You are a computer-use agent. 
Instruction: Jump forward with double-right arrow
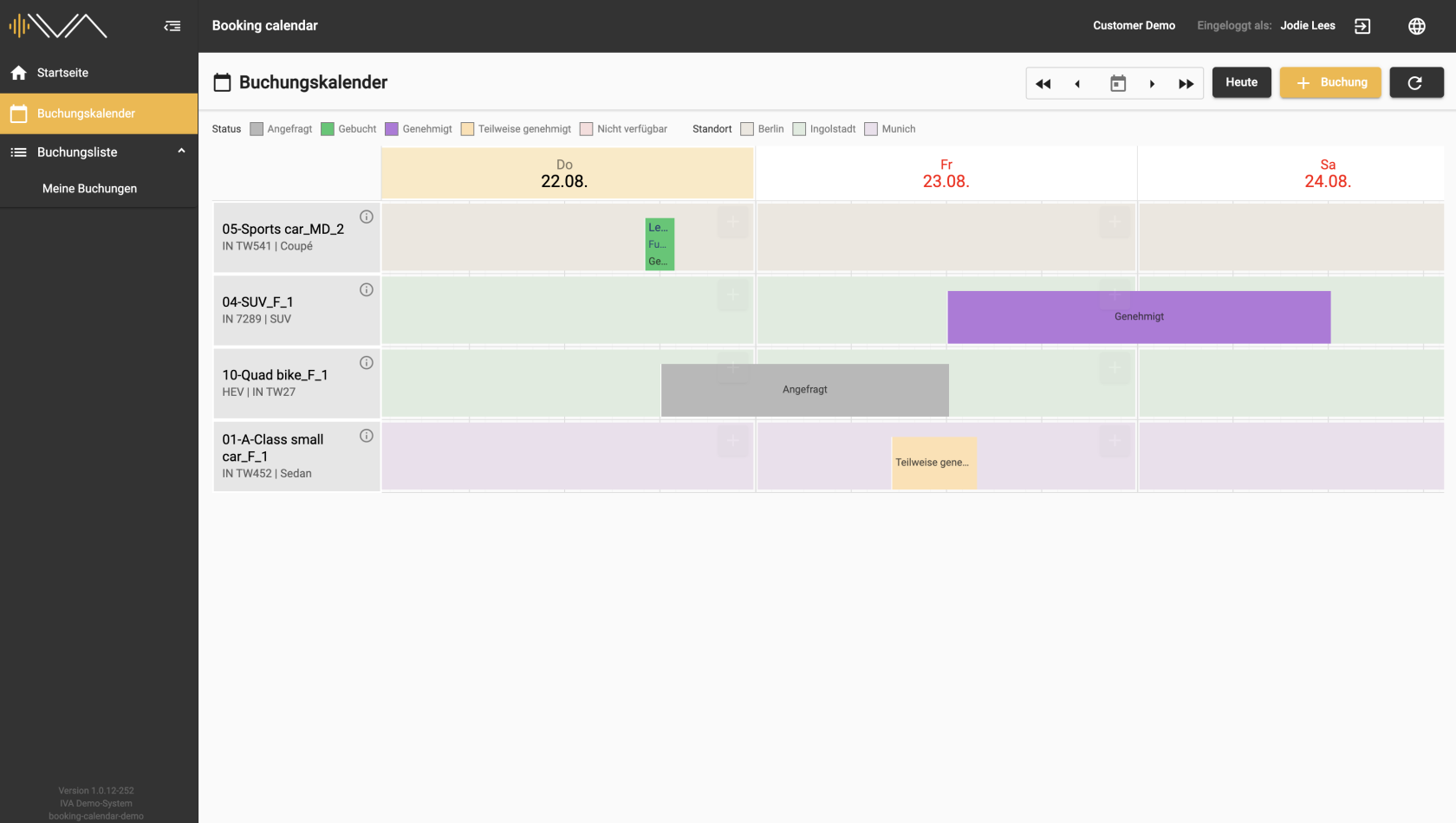coord(1186,83)
